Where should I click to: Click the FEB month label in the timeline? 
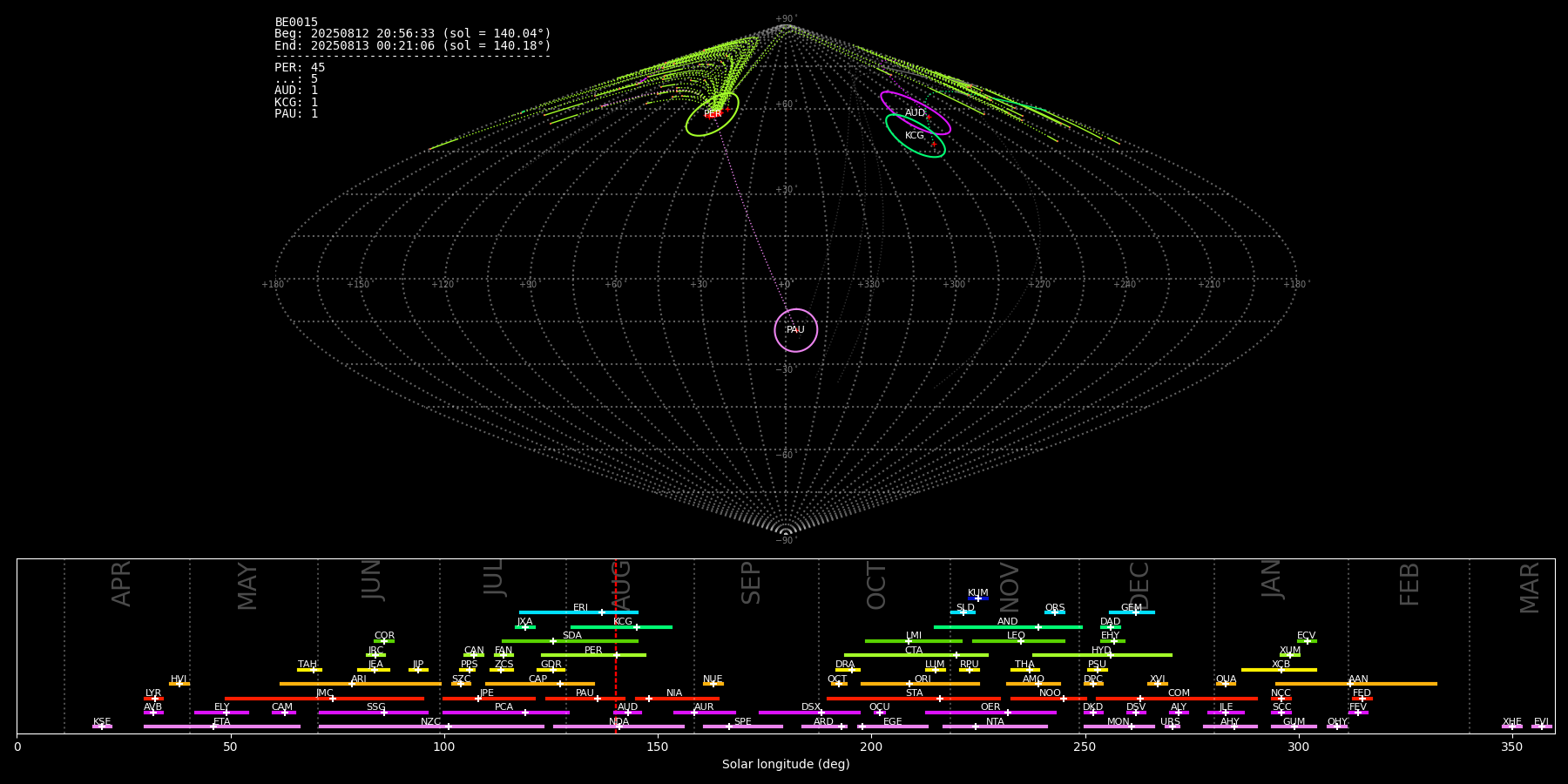point(1409,584)
